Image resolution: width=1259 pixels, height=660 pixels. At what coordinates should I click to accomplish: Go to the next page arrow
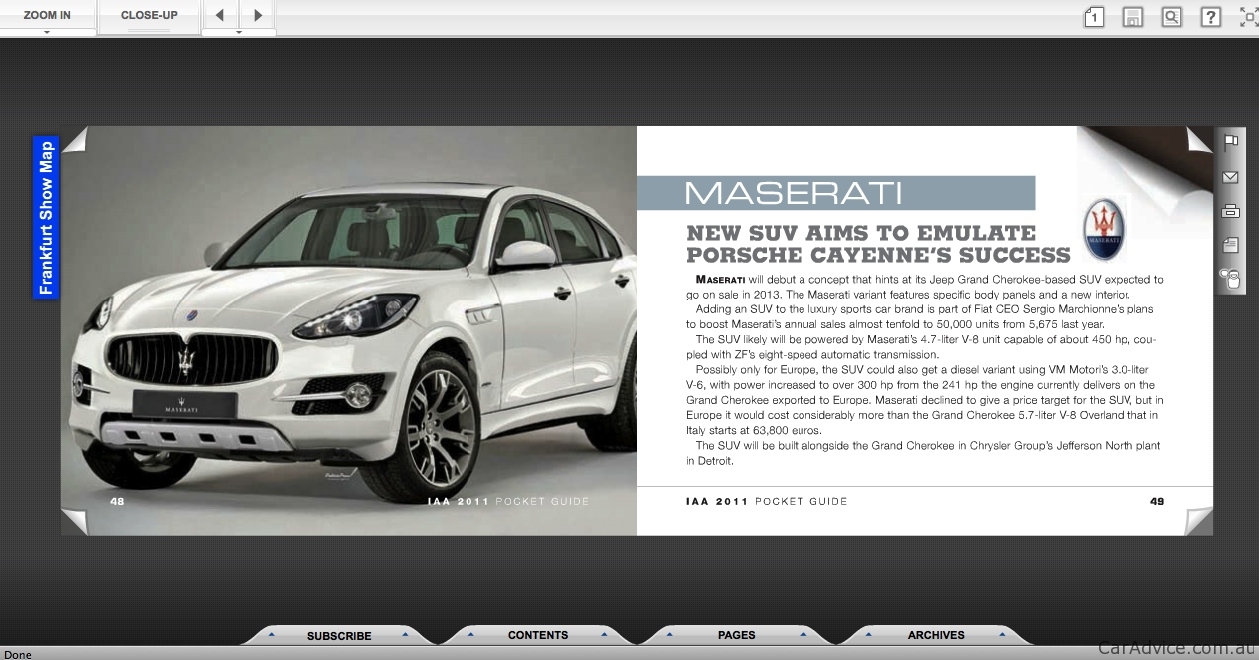pyautogui.click(x=258, y=15)
